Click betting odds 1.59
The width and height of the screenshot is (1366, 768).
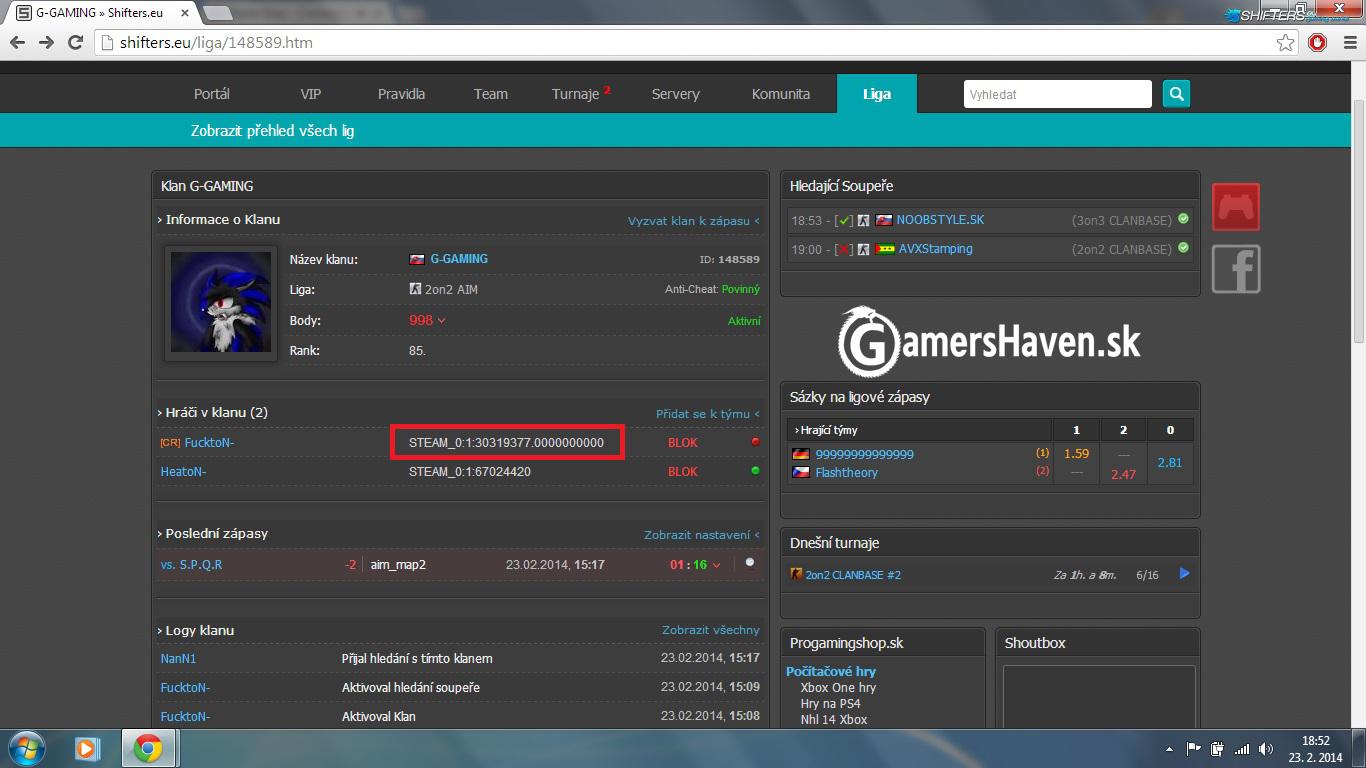1077,454
